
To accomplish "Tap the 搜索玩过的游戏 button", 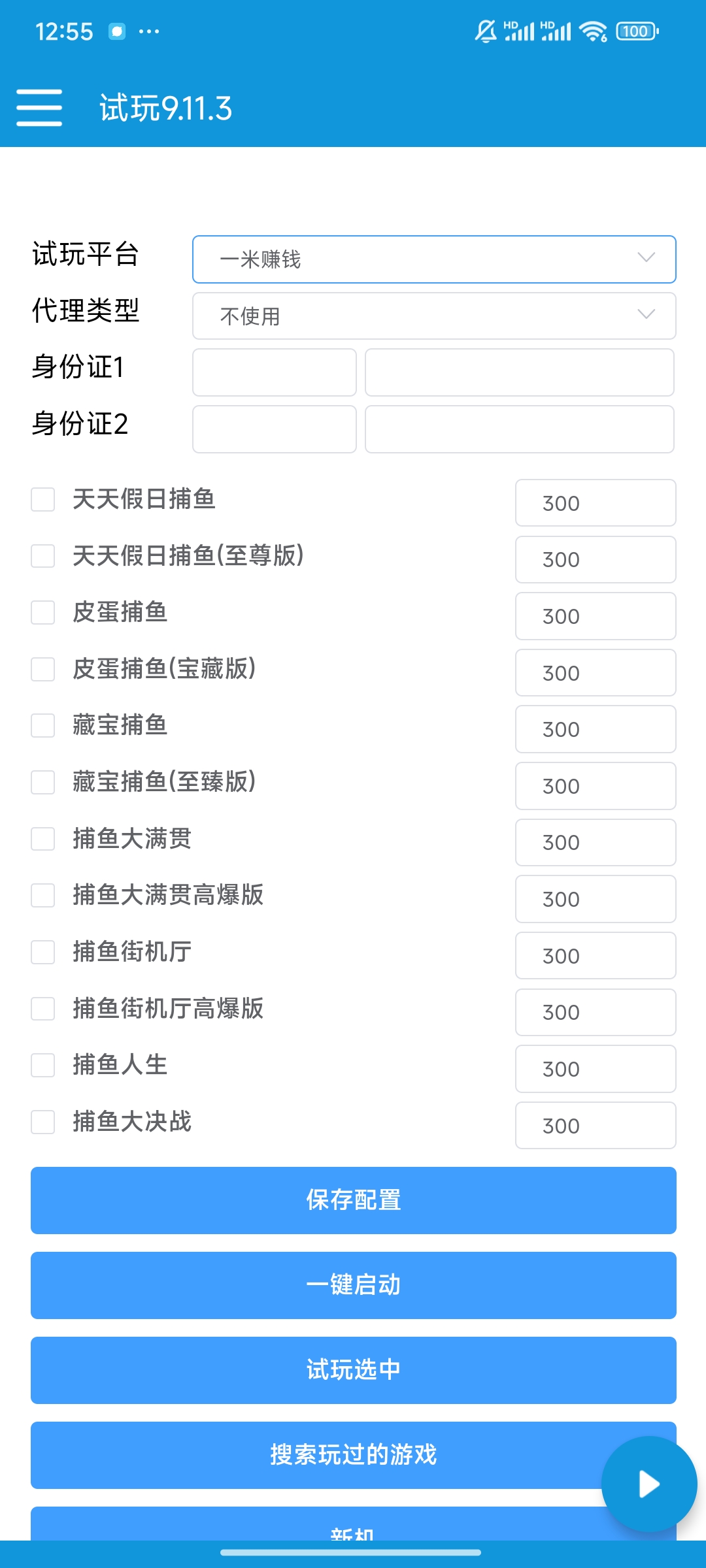I will 353,1455.
